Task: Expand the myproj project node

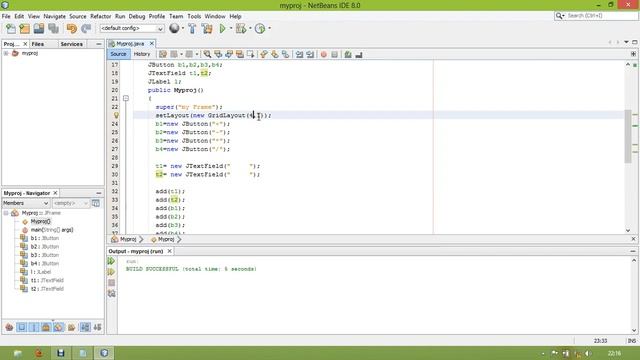Action: point(6,53)
